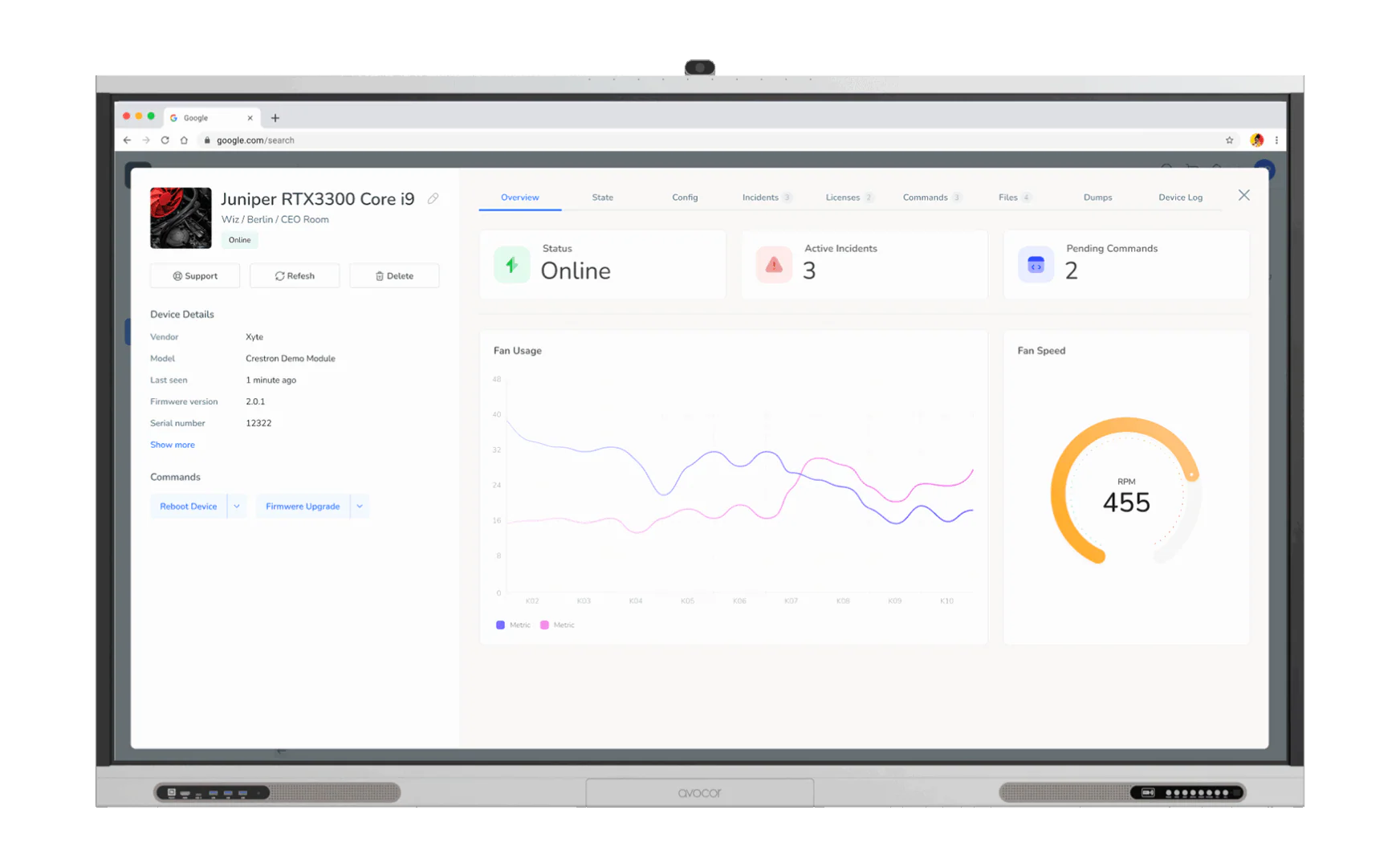Click the Delete button
This screenshot has width=1400, height=867.
click(394, 275)
